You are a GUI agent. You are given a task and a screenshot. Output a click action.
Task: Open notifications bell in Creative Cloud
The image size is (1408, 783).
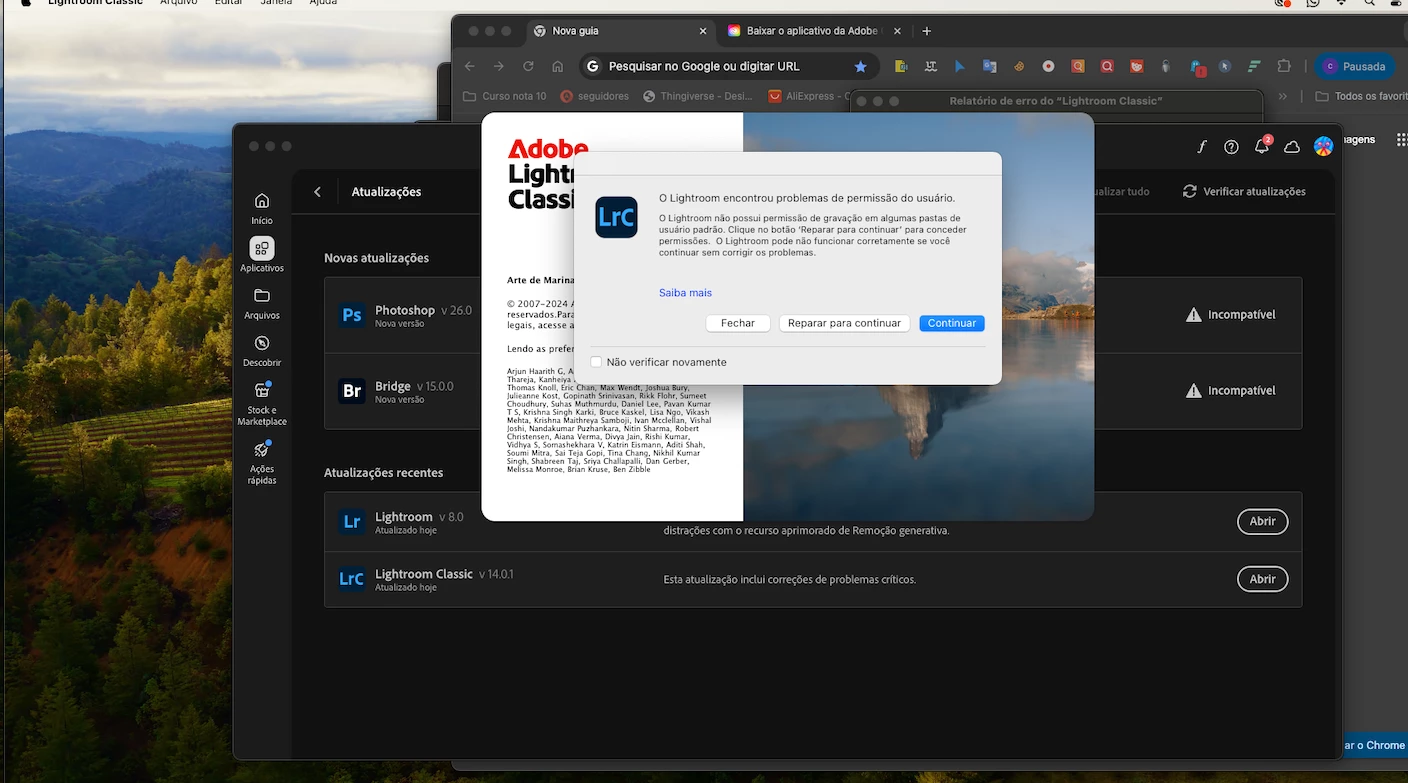(x=1262, y=146)
